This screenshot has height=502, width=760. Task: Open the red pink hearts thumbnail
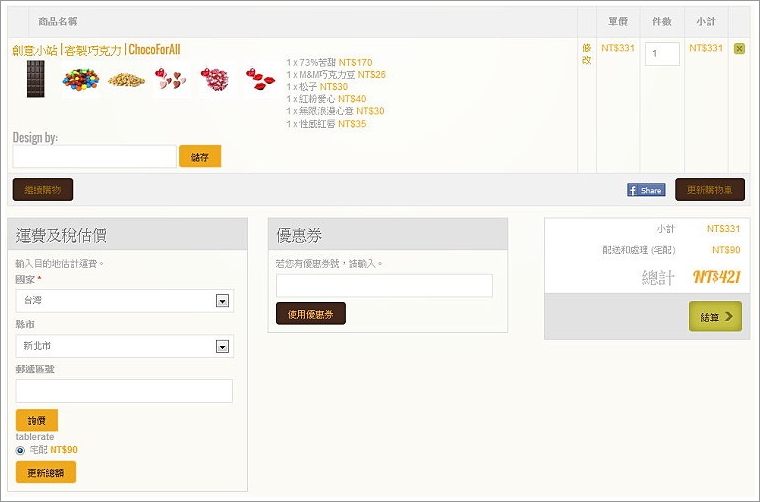[170, 78]
